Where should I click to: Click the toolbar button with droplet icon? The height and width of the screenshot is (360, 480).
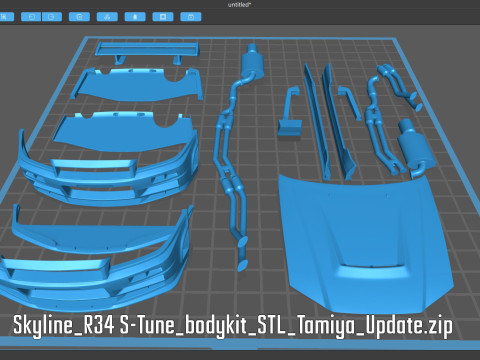point(135,17)
